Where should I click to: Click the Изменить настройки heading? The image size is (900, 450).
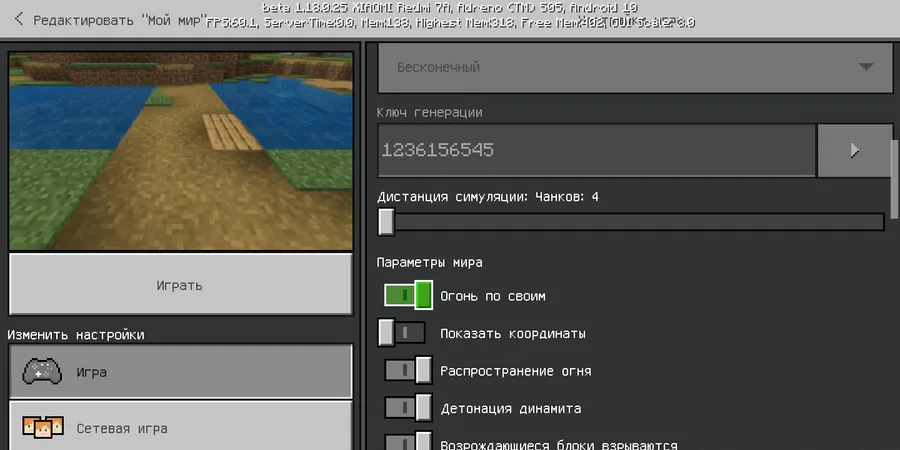coord(76,335)
